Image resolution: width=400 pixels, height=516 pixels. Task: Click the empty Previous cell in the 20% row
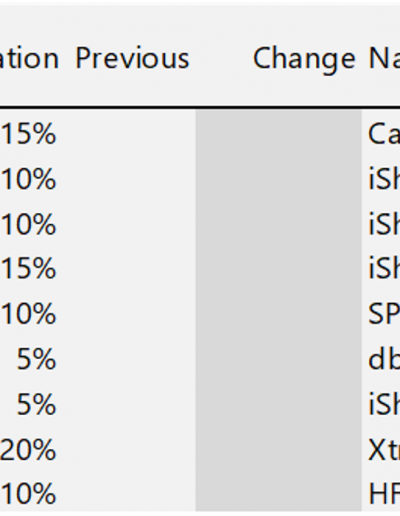coord(128,450)
